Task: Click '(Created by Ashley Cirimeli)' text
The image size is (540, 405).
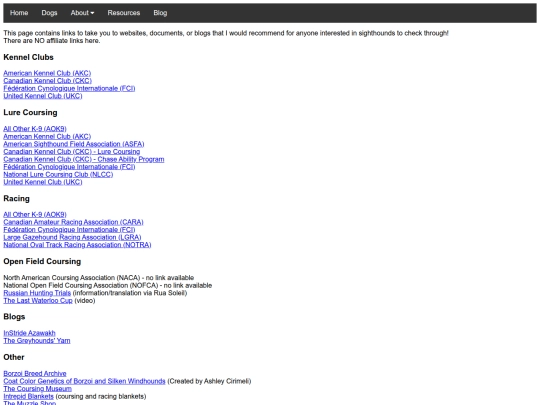Action: [x=209, y=381]
